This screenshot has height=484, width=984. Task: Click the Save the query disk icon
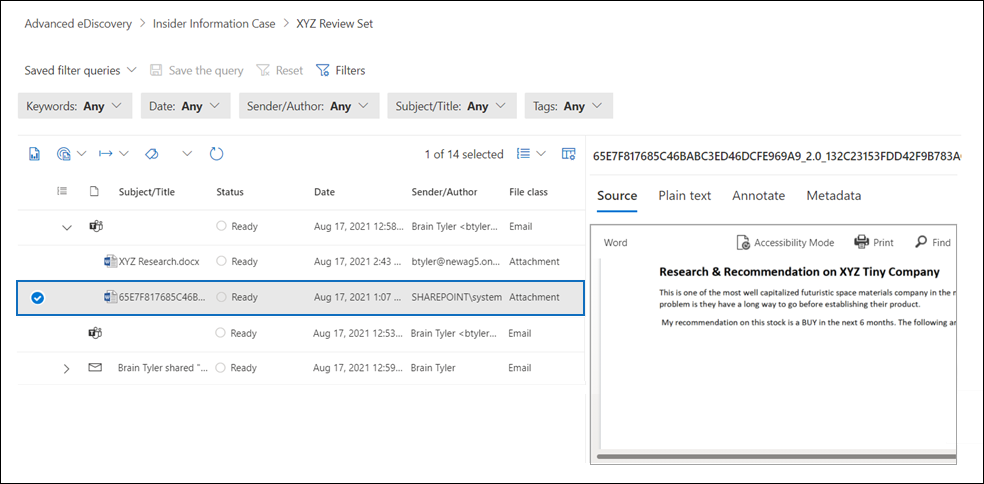point(156,70)
